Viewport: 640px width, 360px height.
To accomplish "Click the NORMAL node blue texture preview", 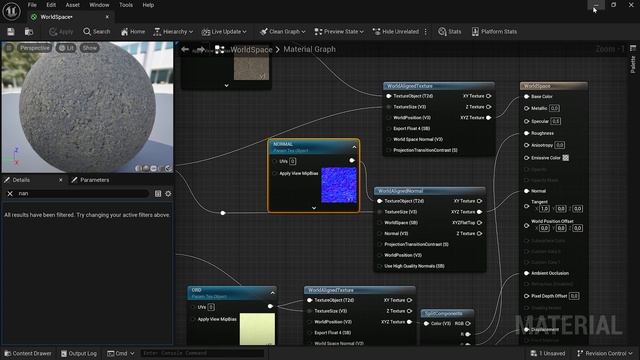I will click(339, 185).
